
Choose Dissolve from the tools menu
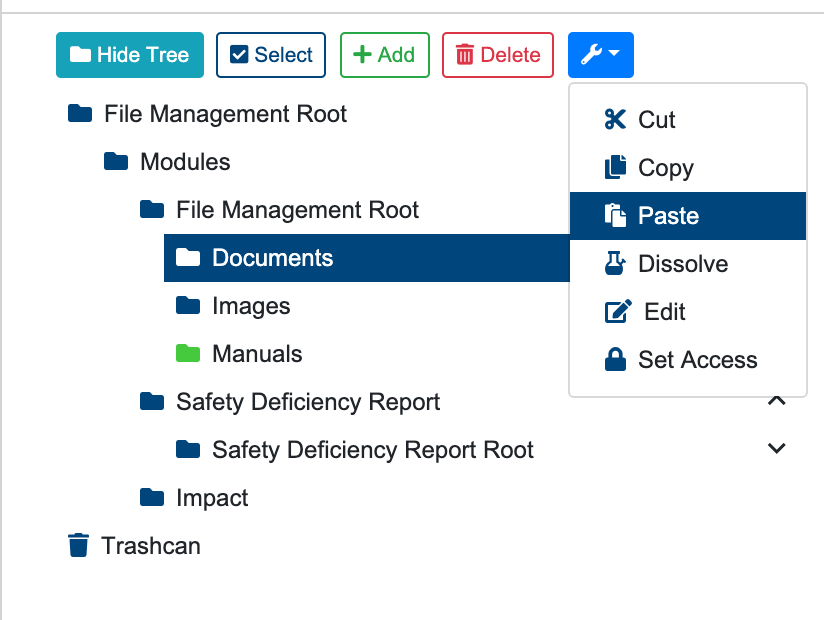point(688,264)
